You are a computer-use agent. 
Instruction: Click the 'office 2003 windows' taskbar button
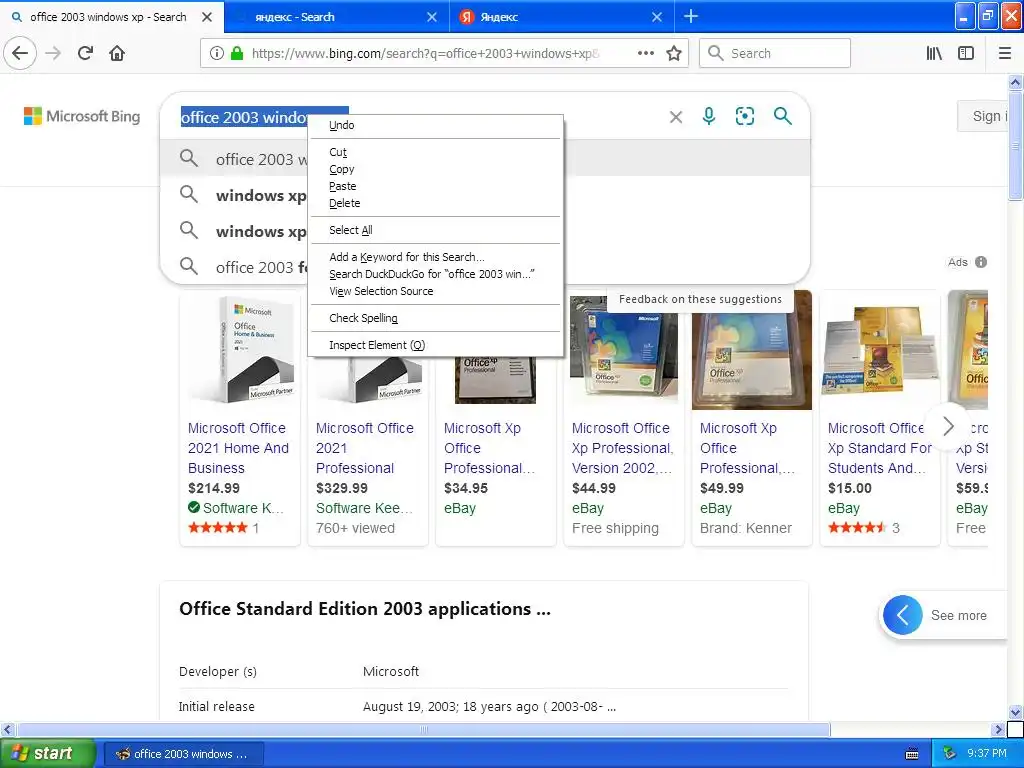click(x=184, y=754)
